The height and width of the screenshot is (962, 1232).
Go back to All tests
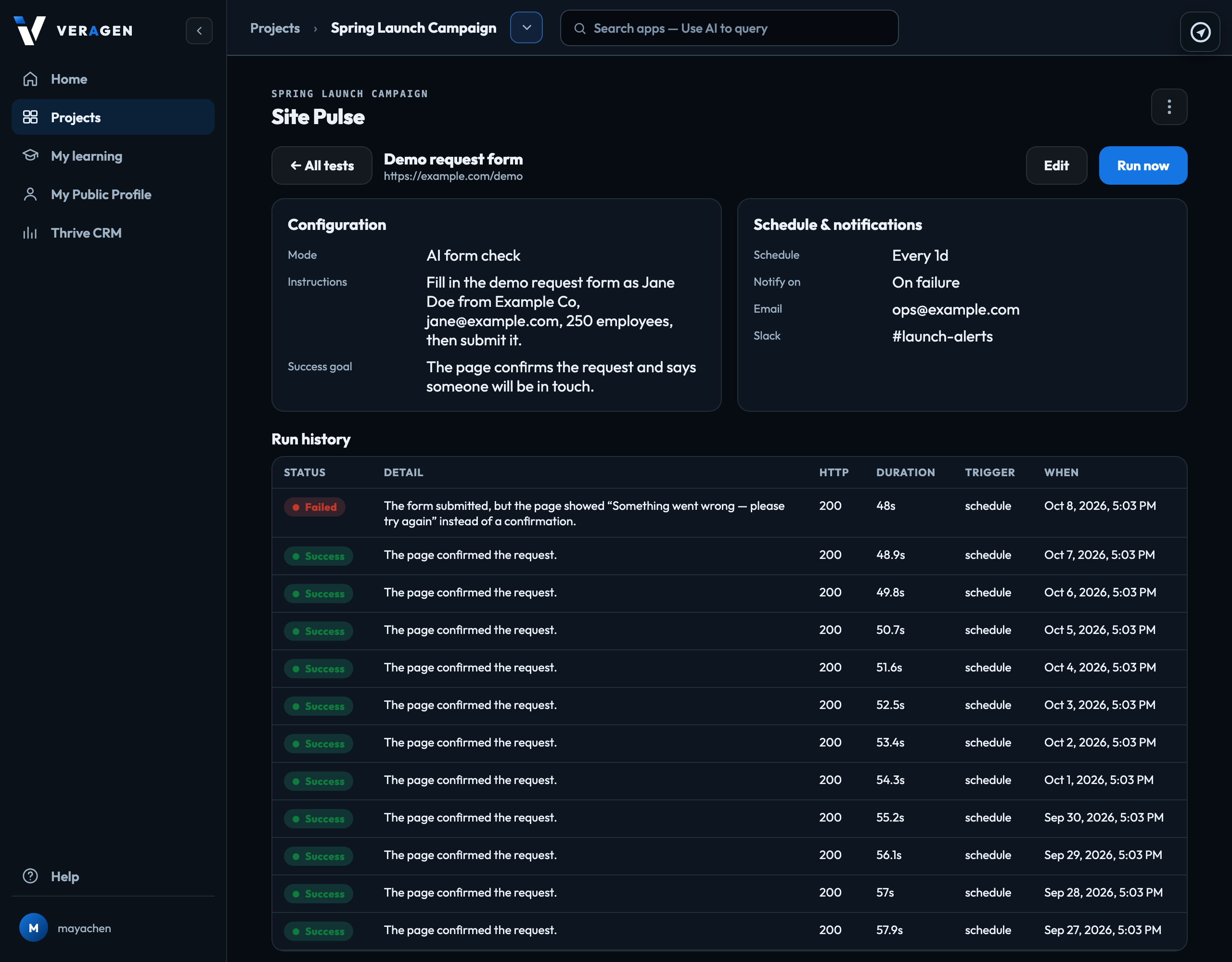coord(321,166)
